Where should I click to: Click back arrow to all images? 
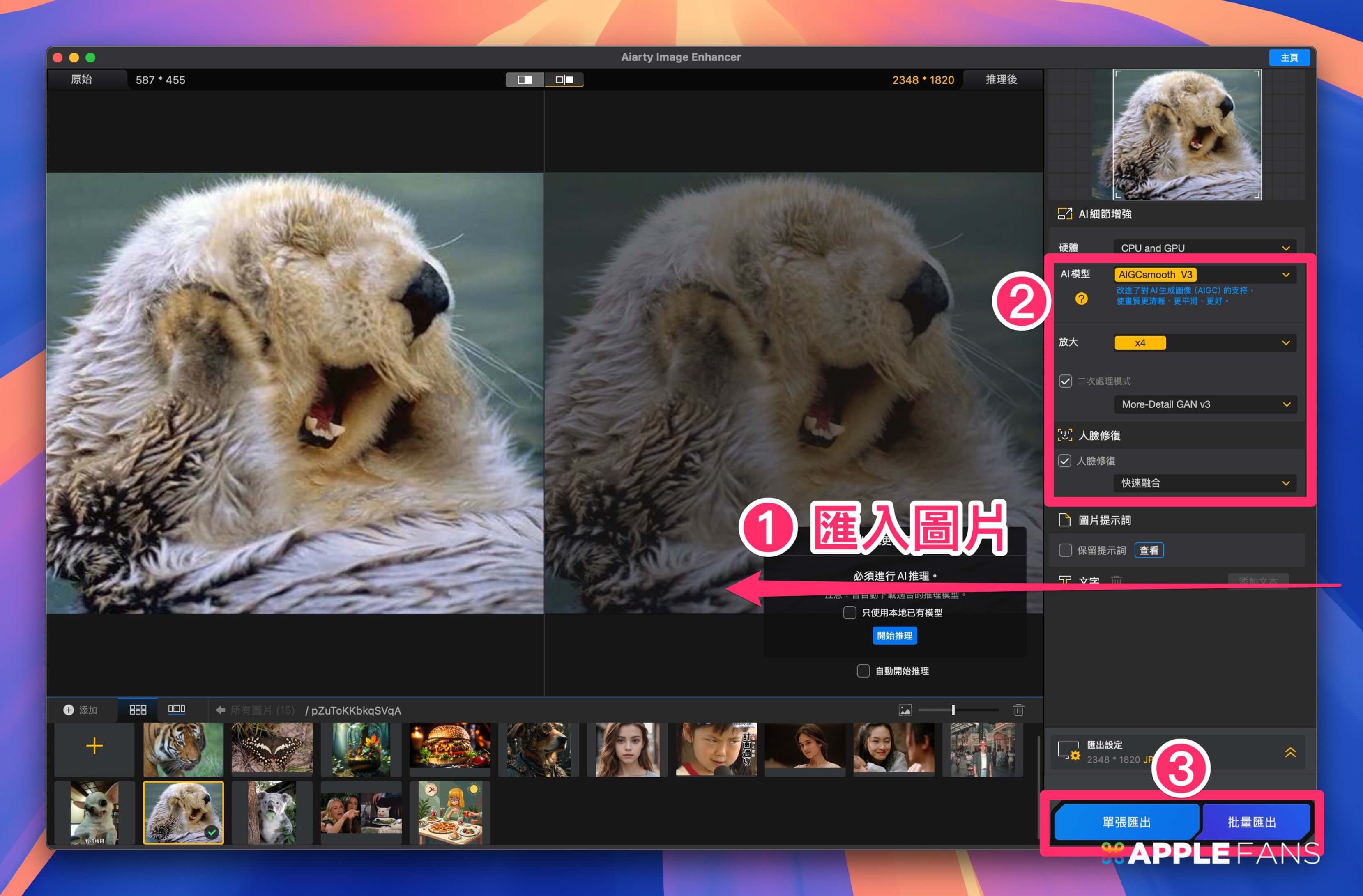click(220, 710)
